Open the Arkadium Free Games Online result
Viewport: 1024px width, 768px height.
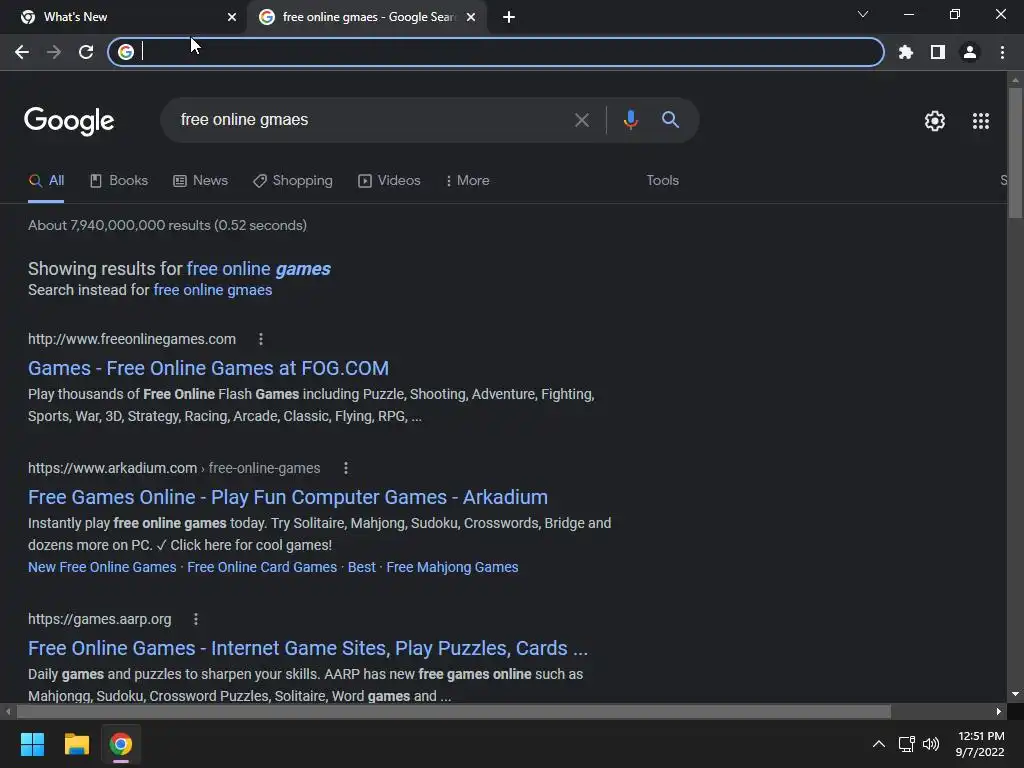click(288, 498)
